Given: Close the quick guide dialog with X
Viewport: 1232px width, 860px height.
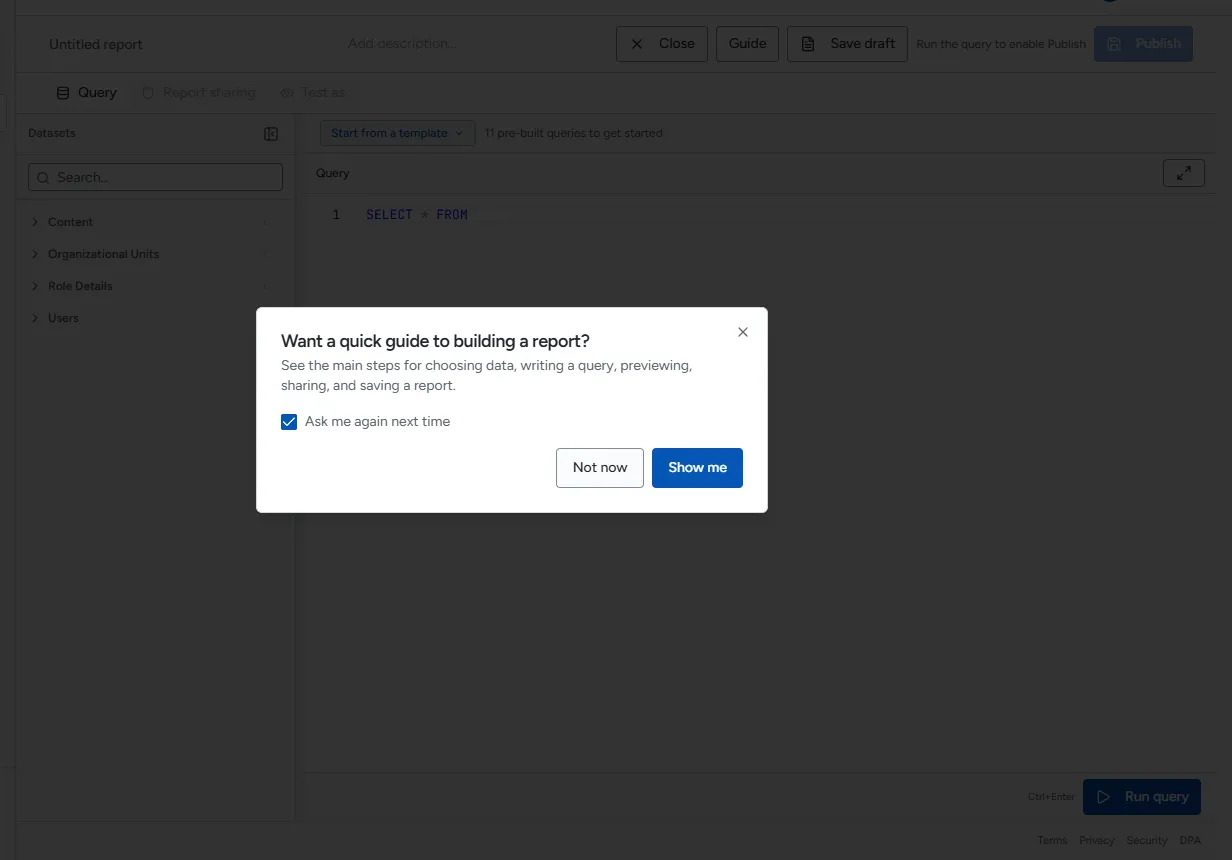Looking at the screenshot, I should [743, 332].
